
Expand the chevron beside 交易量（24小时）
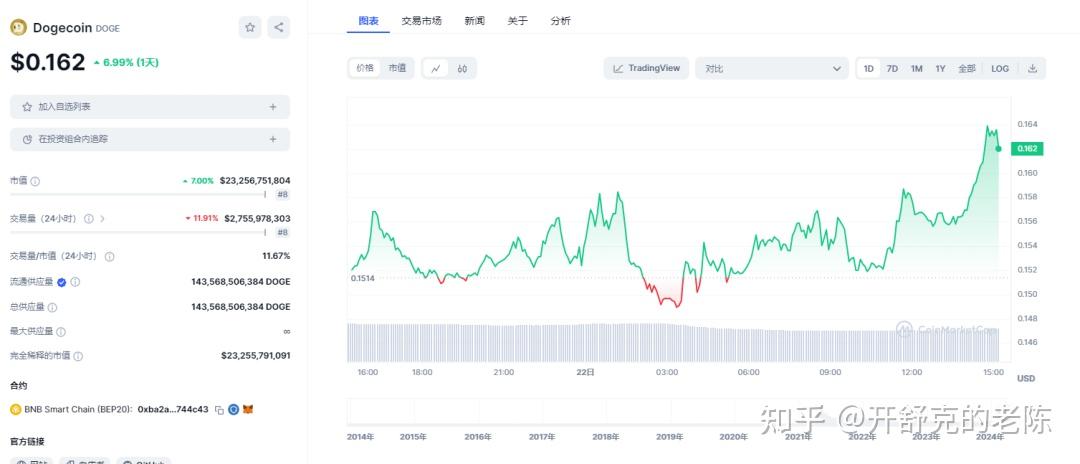[x=103, y=218]
